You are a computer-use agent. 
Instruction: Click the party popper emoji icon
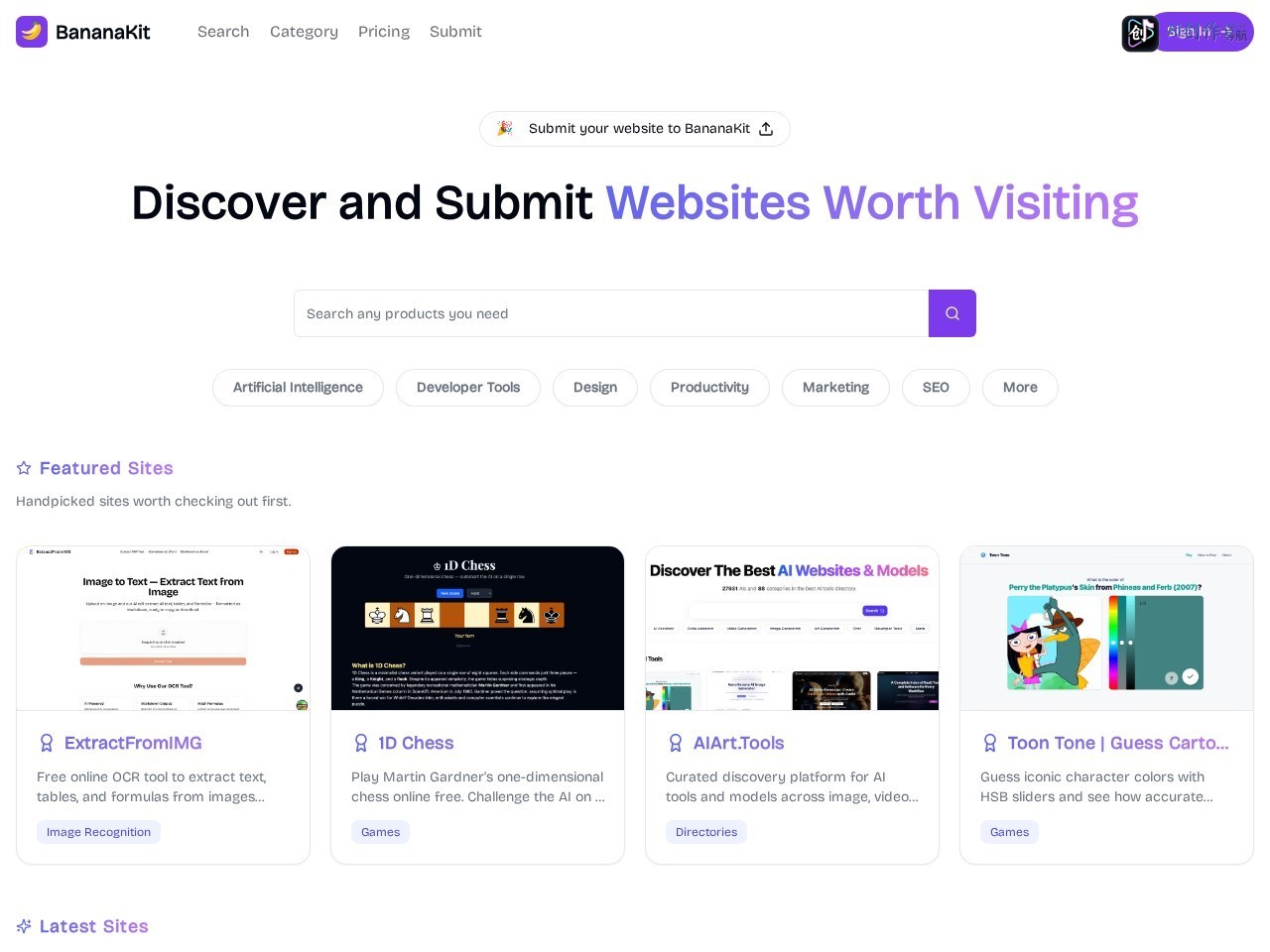click(x=505, y=129)
